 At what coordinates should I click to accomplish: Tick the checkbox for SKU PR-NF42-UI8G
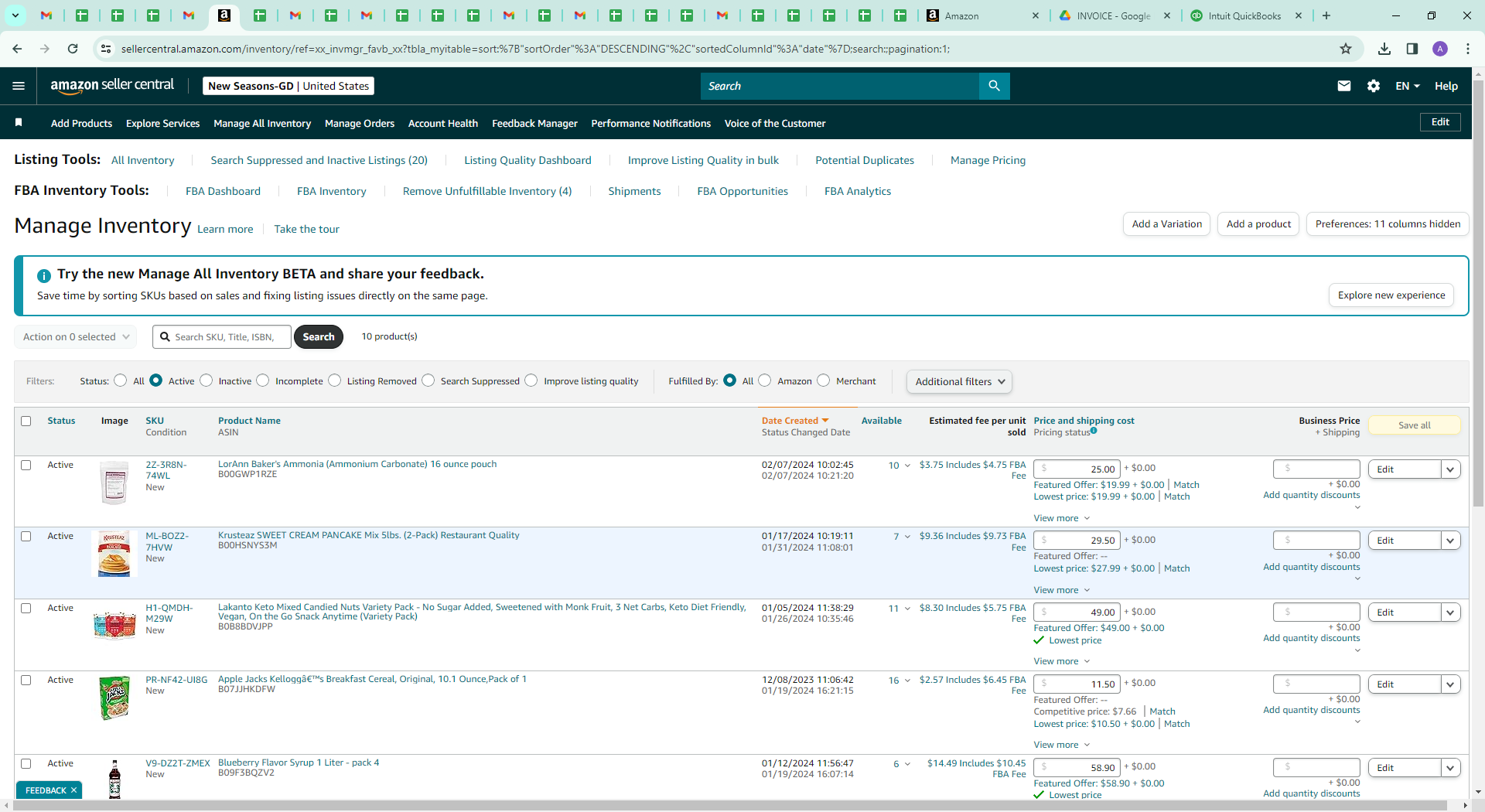point(26,681)
